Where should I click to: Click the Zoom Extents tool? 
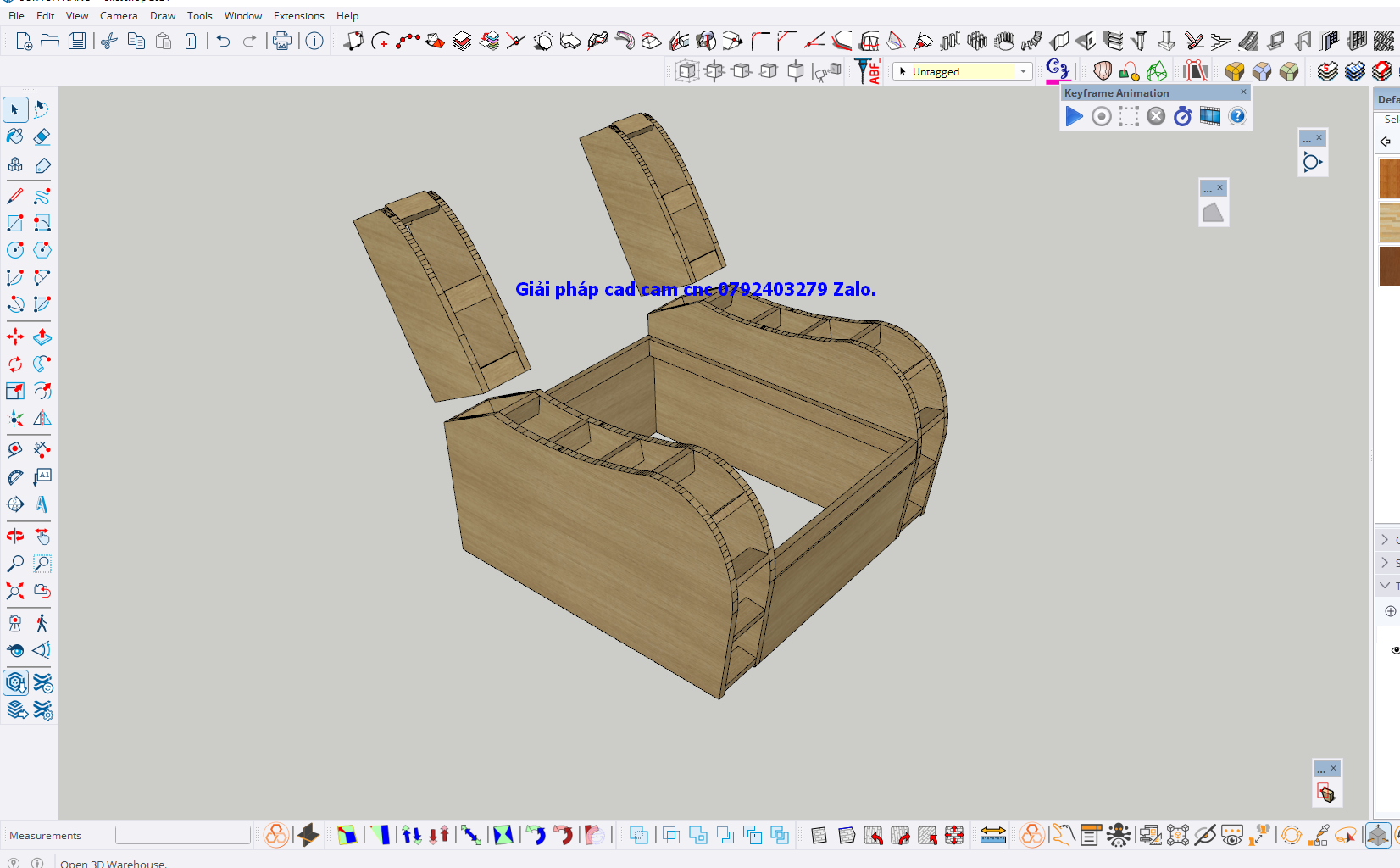click(15, 591)
